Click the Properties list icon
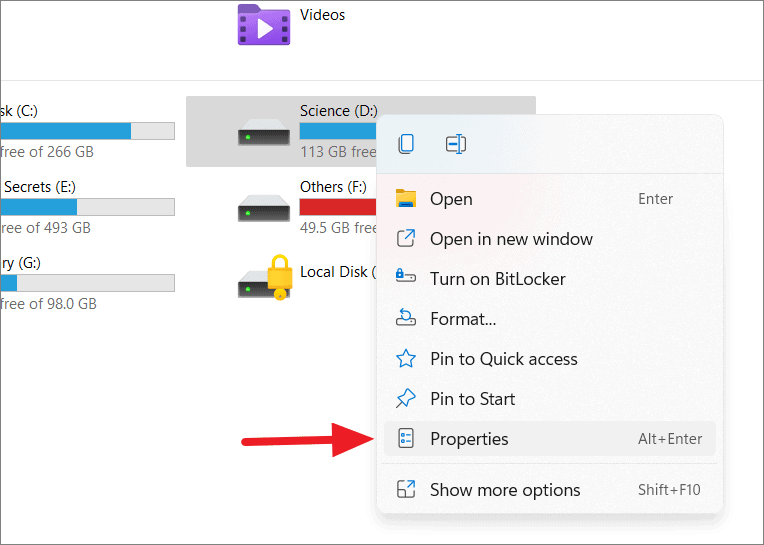Screen dimensions: 764x545 [x=406, y=439]
